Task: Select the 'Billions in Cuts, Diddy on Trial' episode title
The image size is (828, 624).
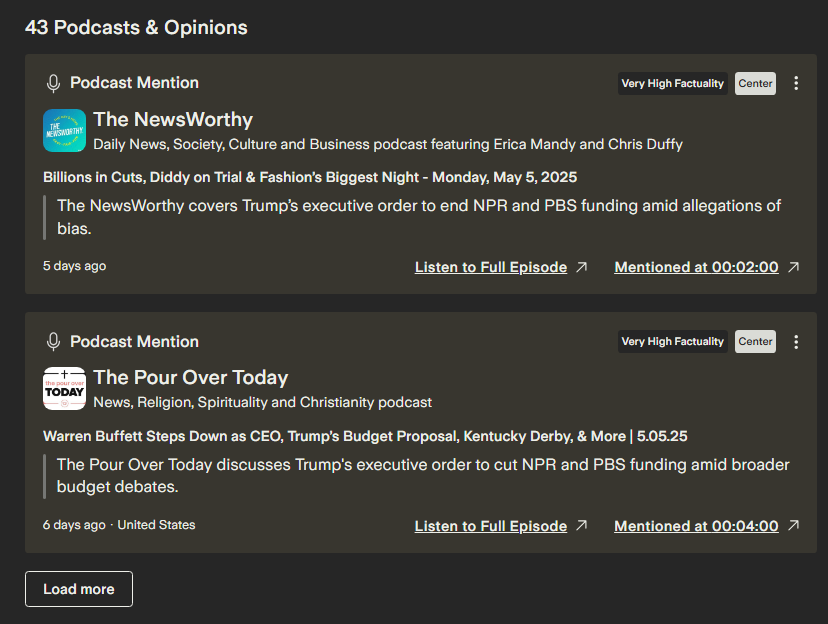Action: coord(310,177)
